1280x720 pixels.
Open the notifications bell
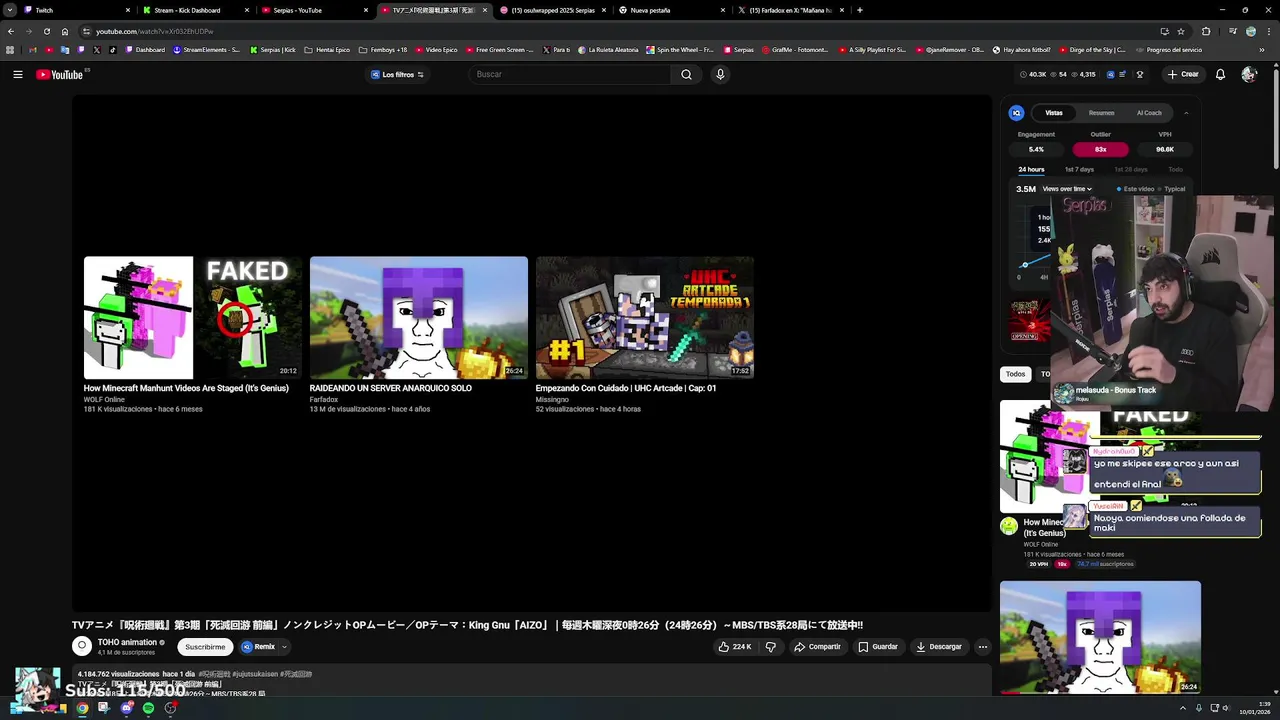pos(1220,74)
